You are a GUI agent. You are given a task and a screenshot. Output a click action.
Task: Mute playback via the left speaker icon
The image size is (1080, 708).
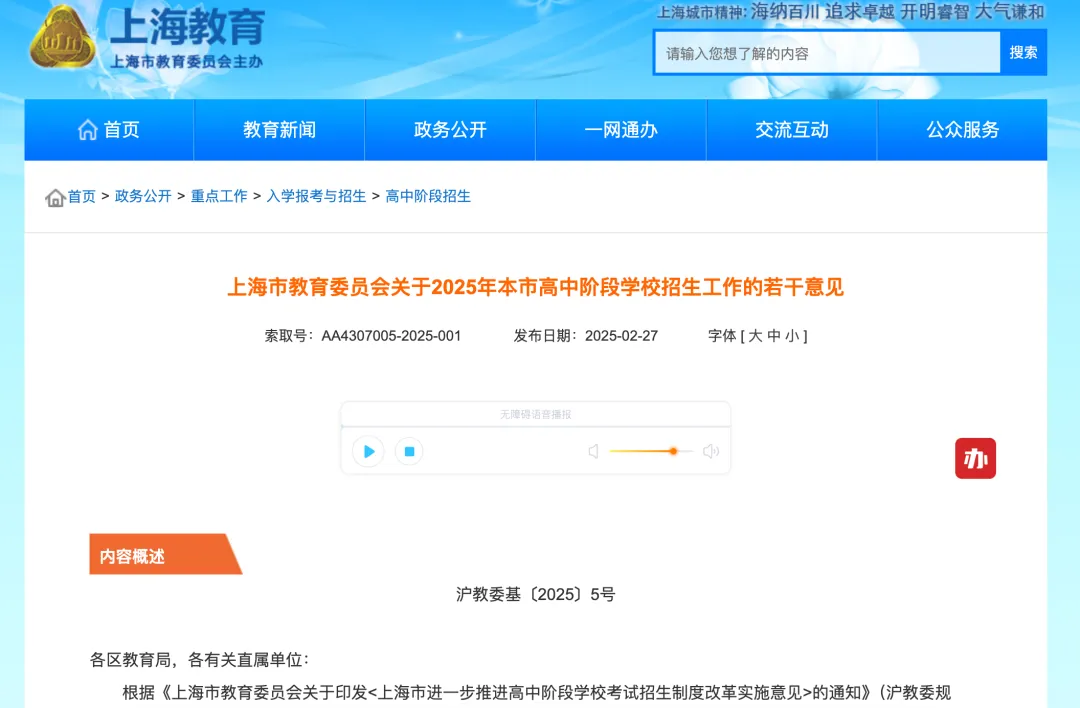(x=592, y=451)
